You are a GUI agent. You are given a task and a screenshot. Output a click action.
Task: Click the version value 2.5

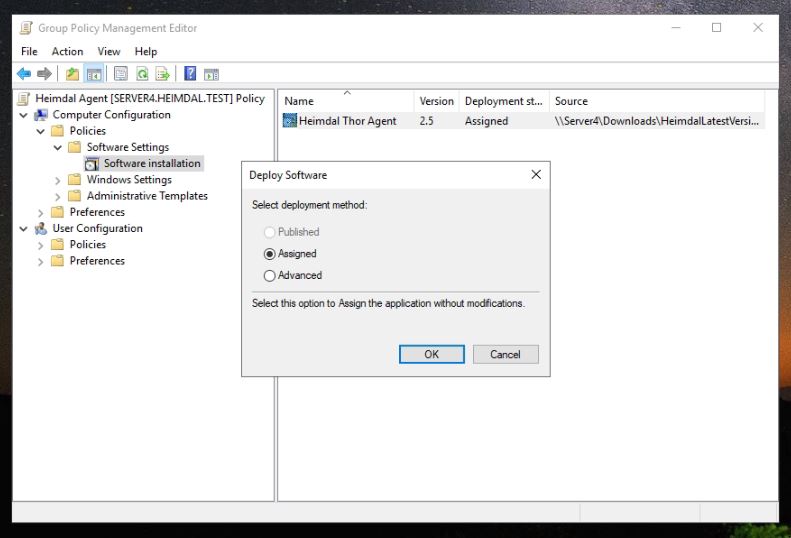(426, 121)
